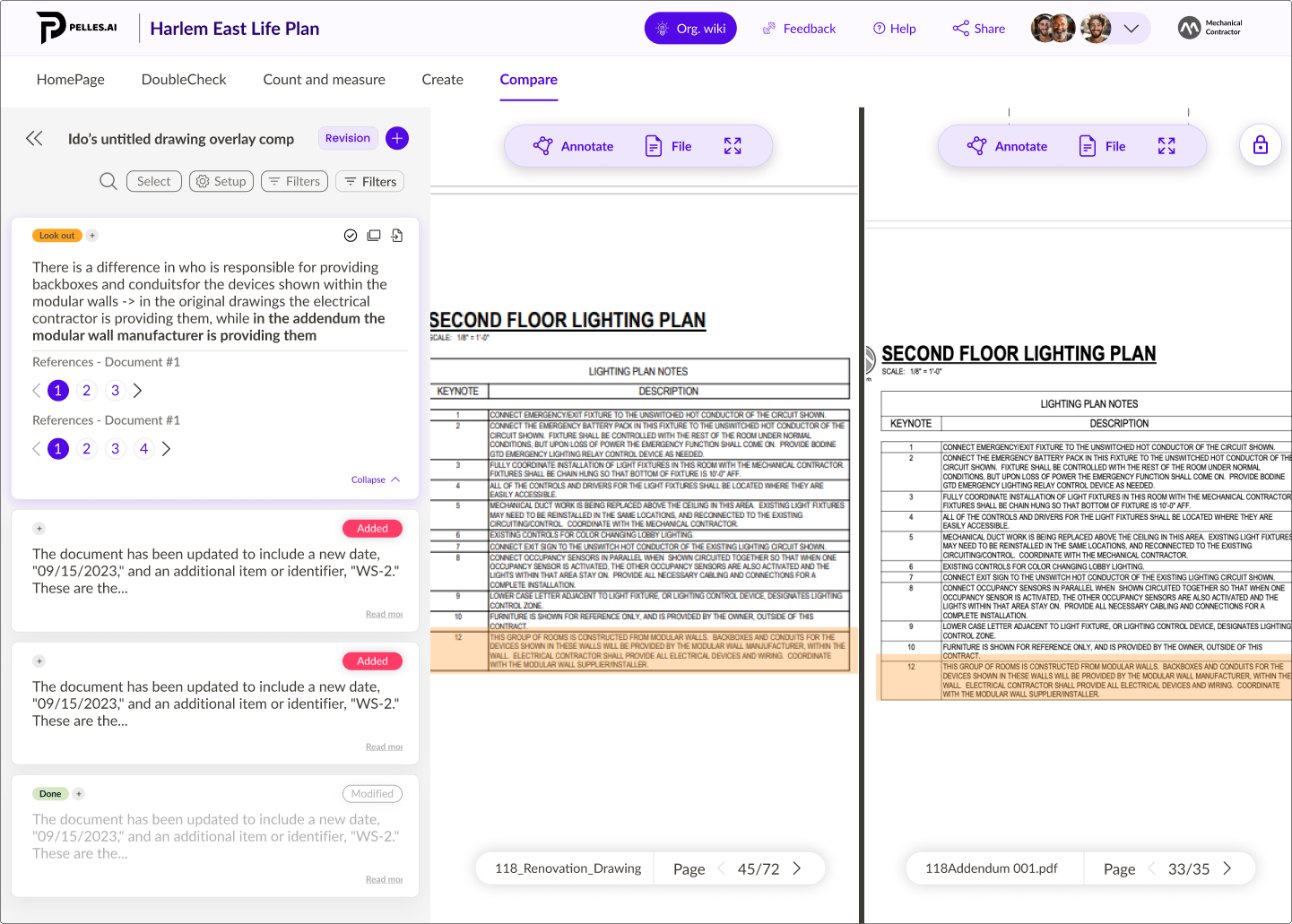
Task: Read more on second Added card
Action: [384, 747]
